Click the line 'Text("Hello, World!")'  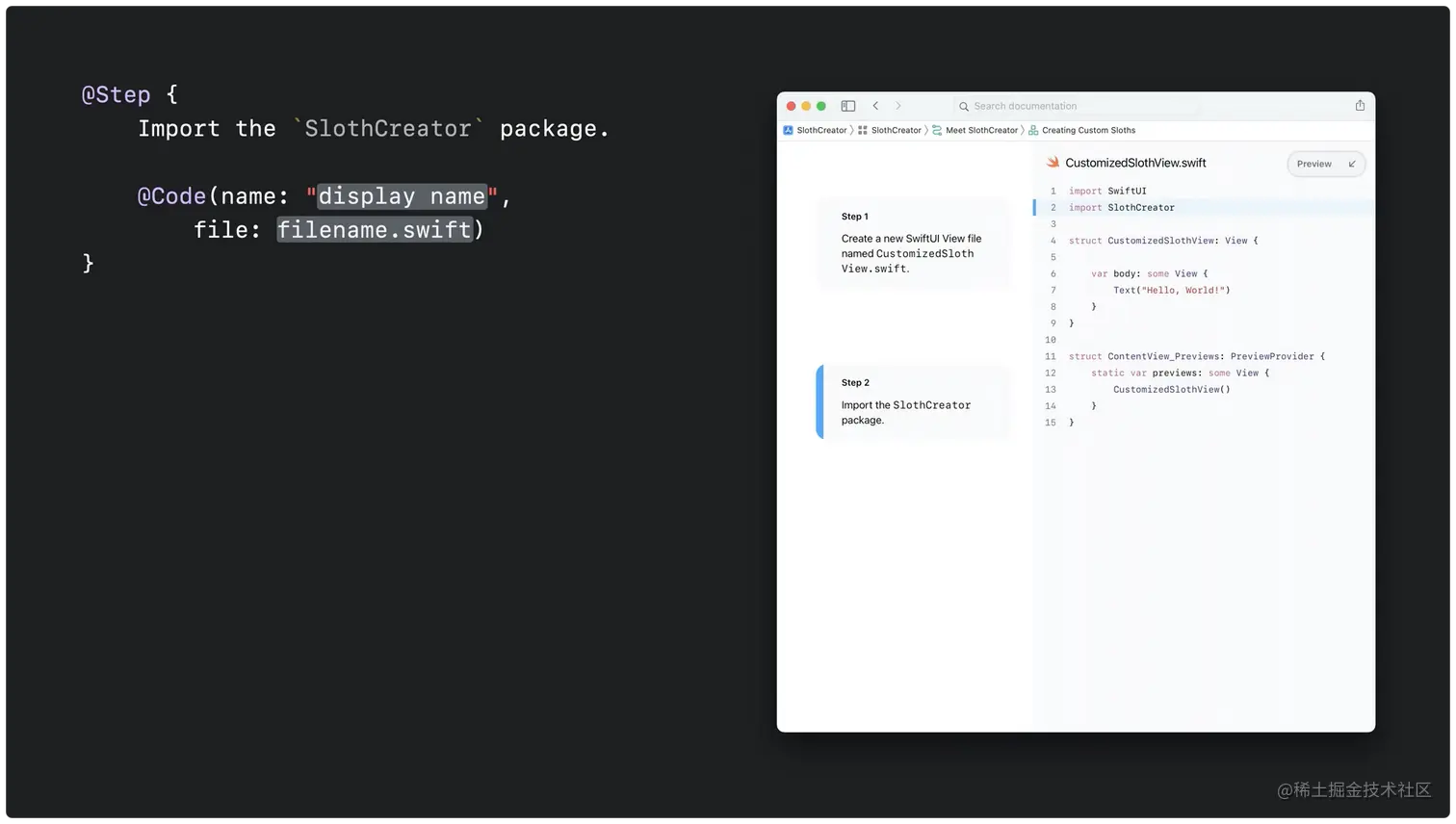pos(1172,290)
